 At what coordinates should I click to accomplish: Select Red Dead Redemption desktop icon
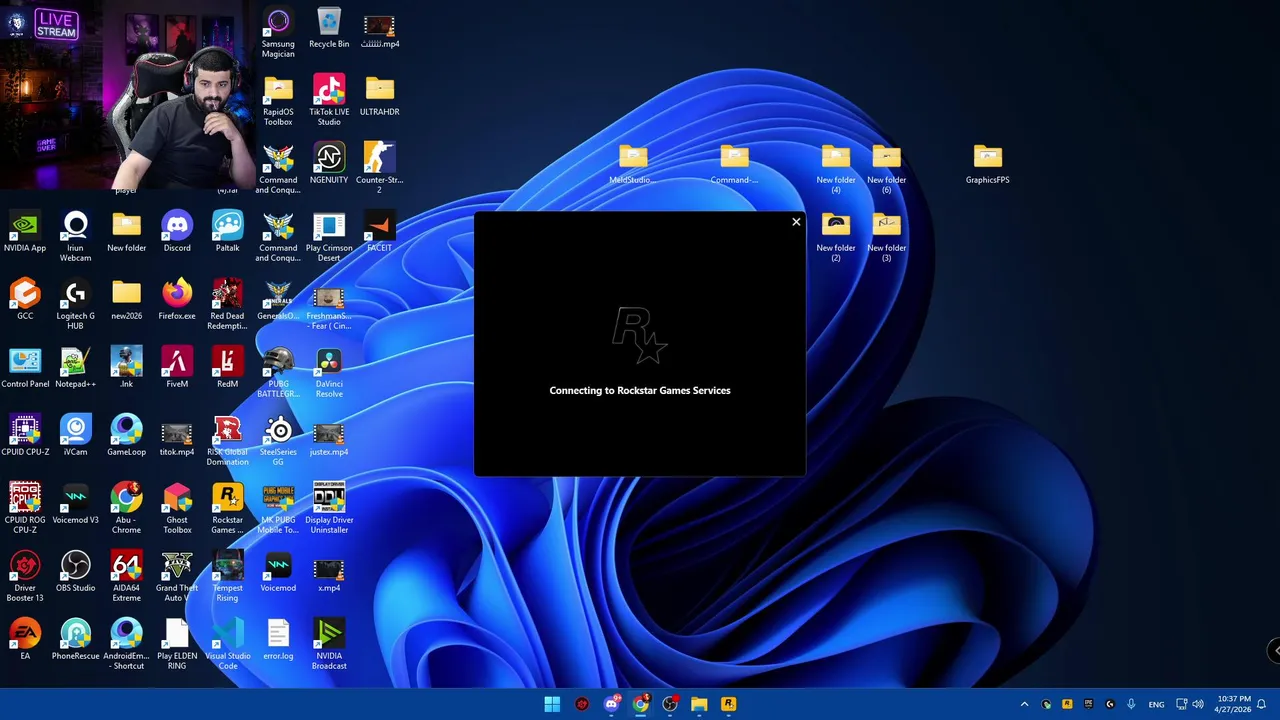tap(227, 305)
